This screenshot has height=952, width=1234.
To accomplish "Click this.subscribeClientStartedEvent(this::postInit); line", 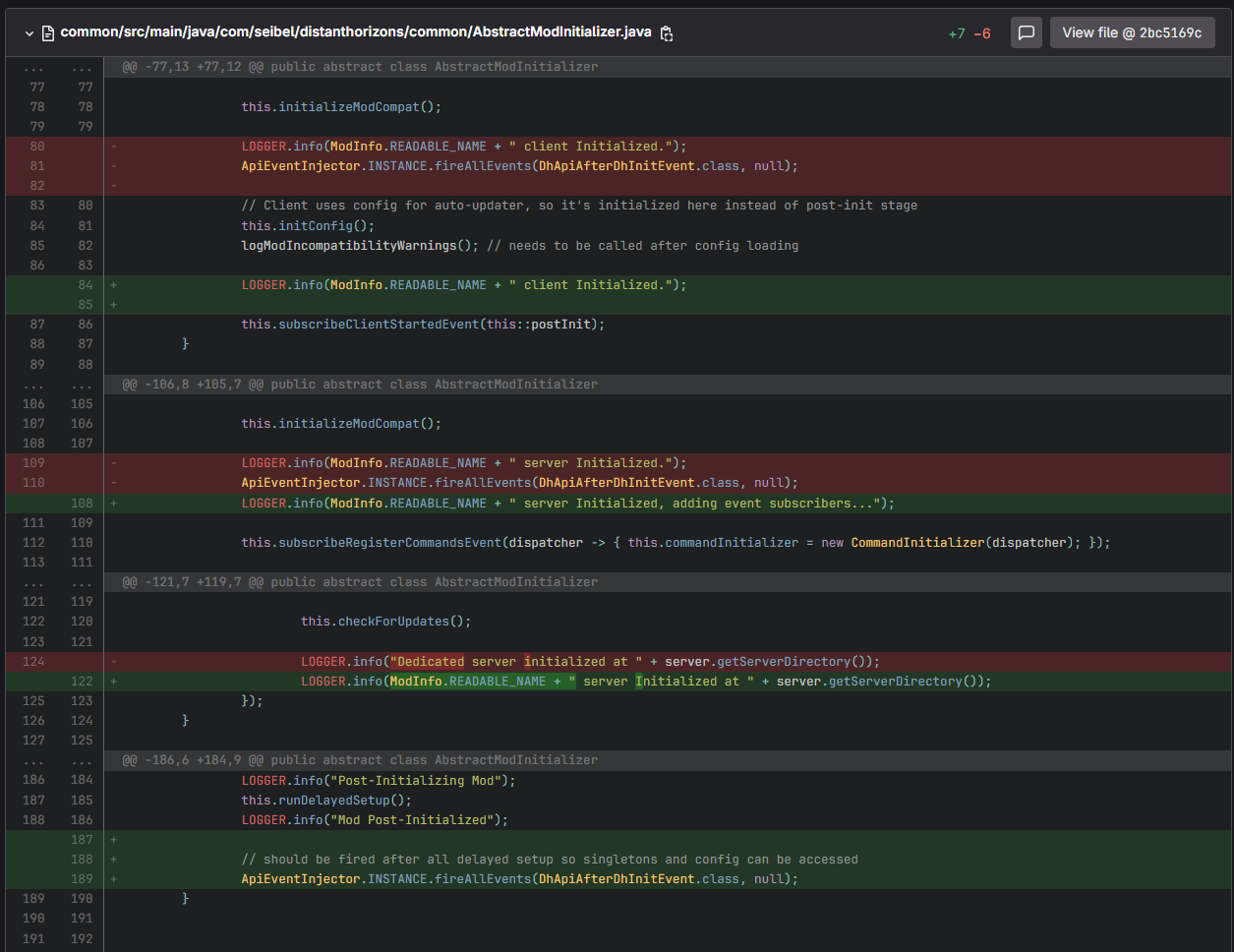I will click(423, 325).
